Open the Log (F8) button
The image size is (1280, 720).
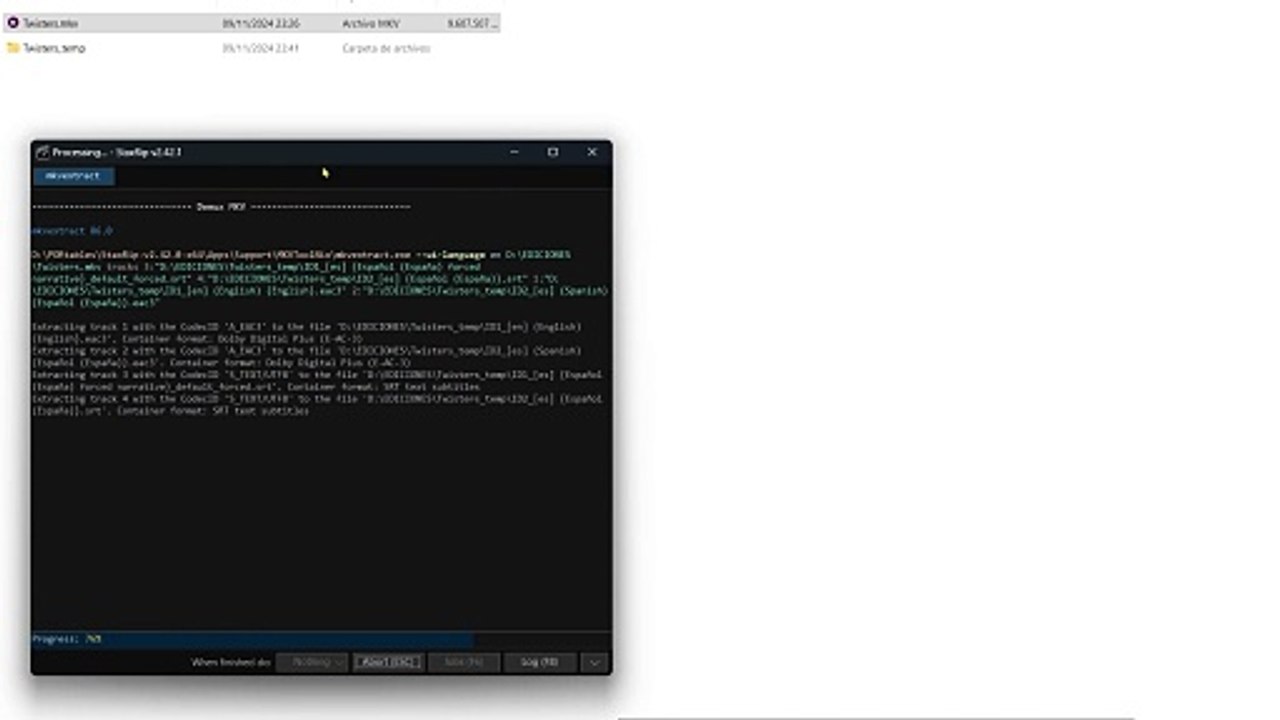tap(540, 662)
